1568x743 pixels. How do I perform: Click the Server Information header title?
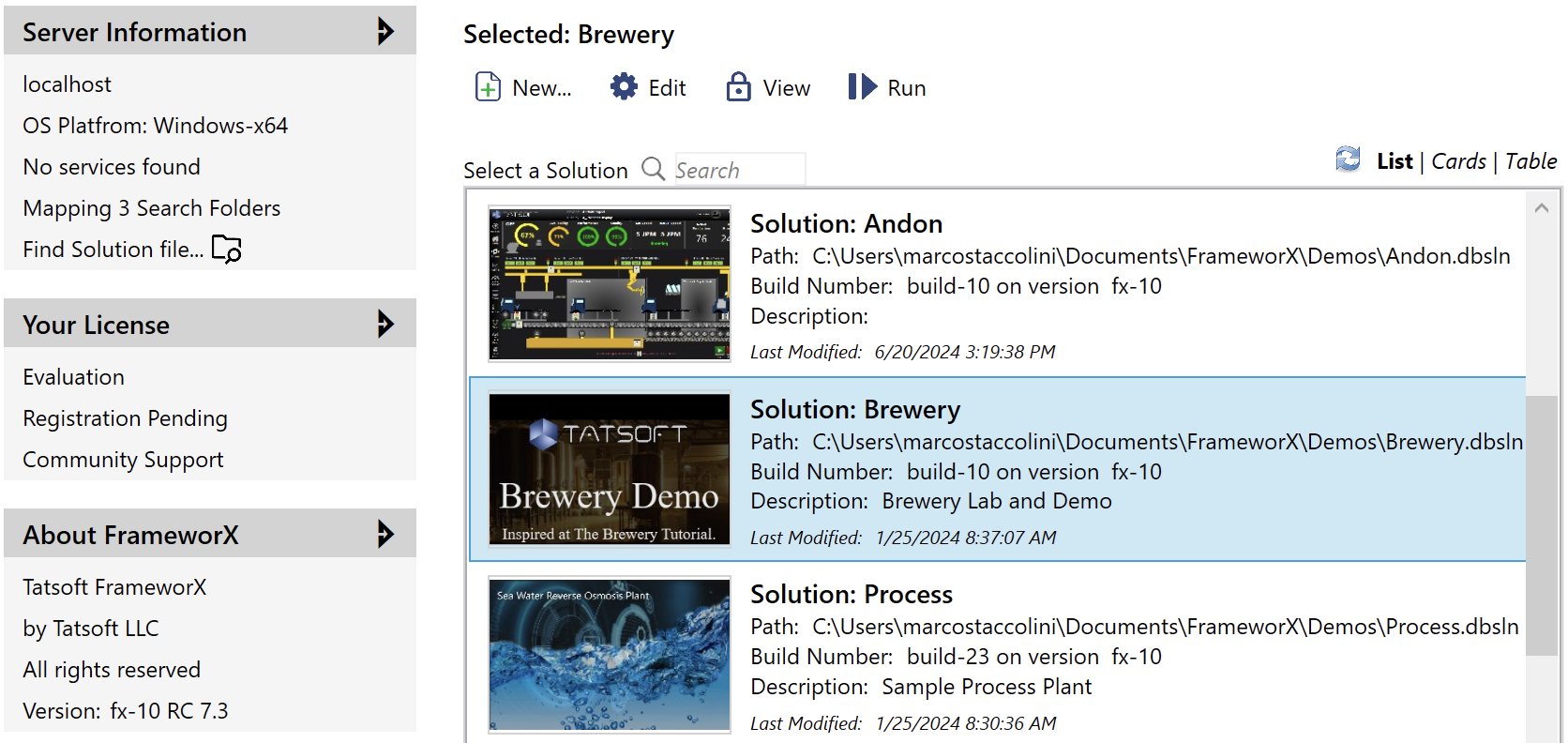[134, 32]
